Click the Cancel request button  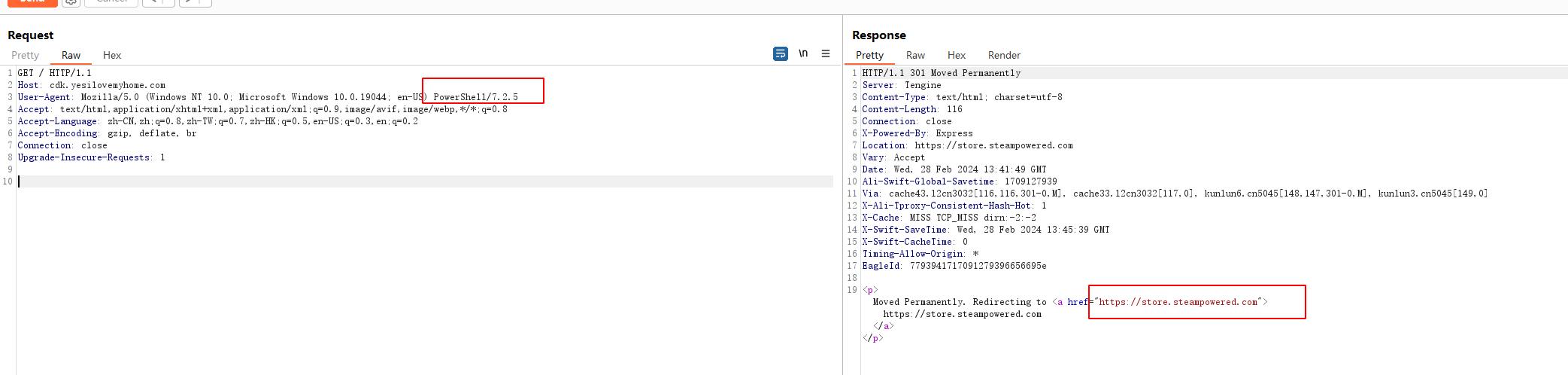point(111,2)
